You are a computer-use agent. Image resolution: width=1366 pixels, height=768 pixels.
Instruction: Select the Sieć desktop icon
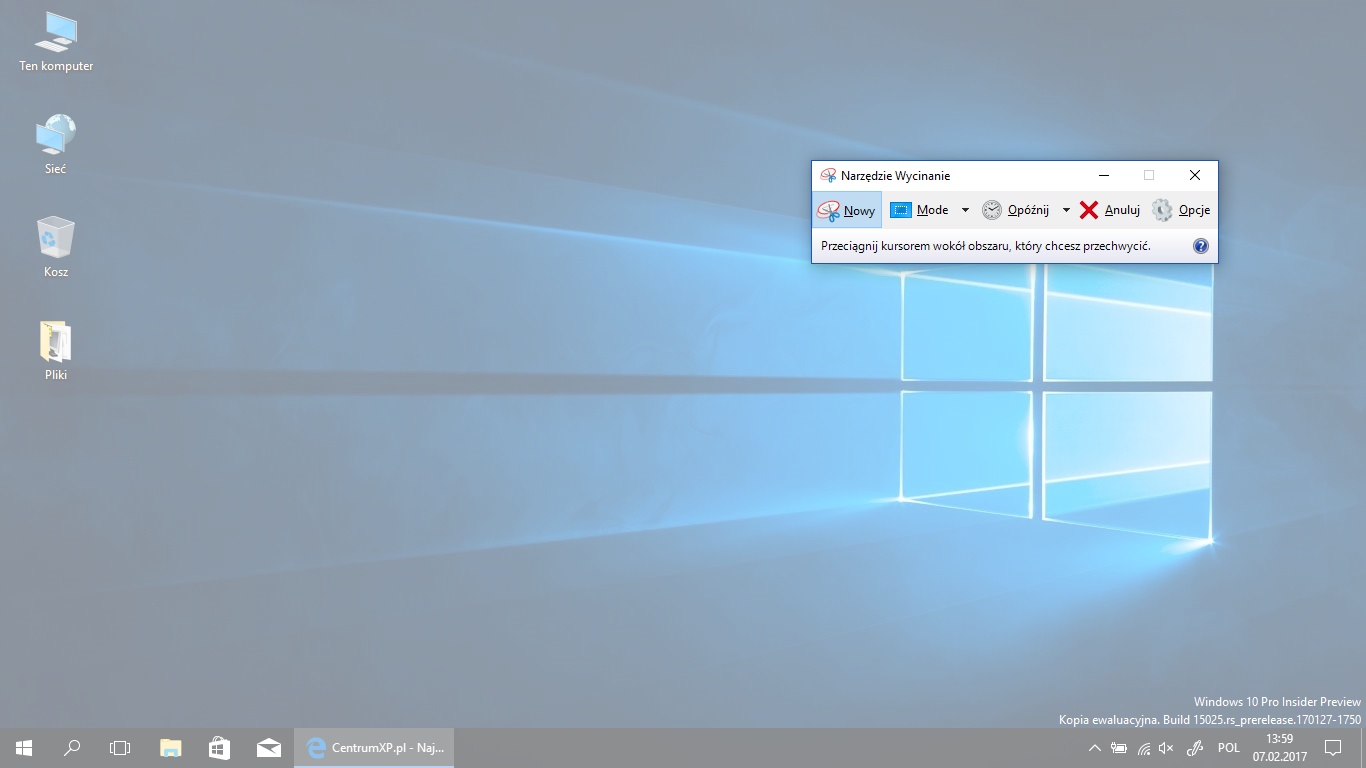[56, 145]
